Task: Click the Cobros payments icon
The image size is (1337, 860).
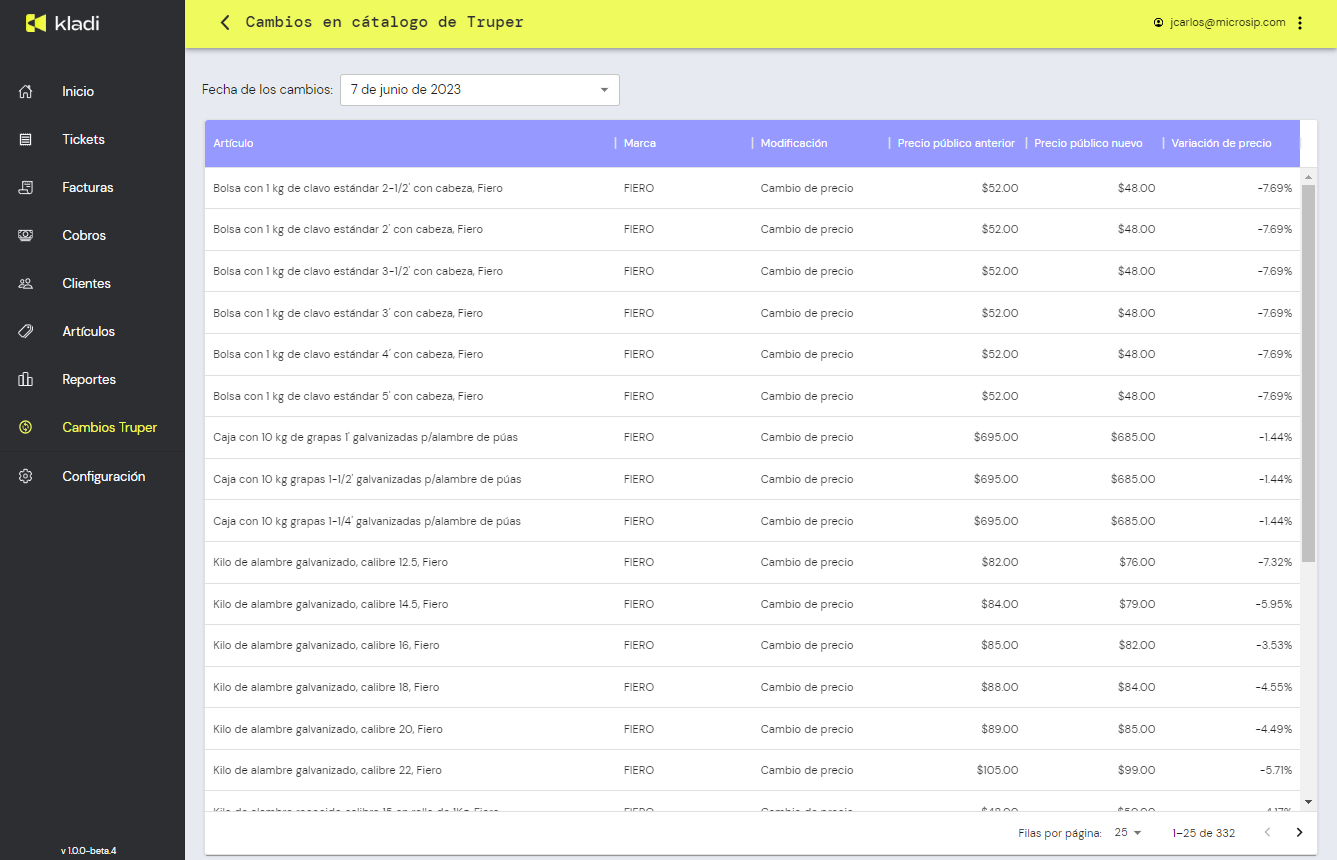Action: click(x=26, y=236)
